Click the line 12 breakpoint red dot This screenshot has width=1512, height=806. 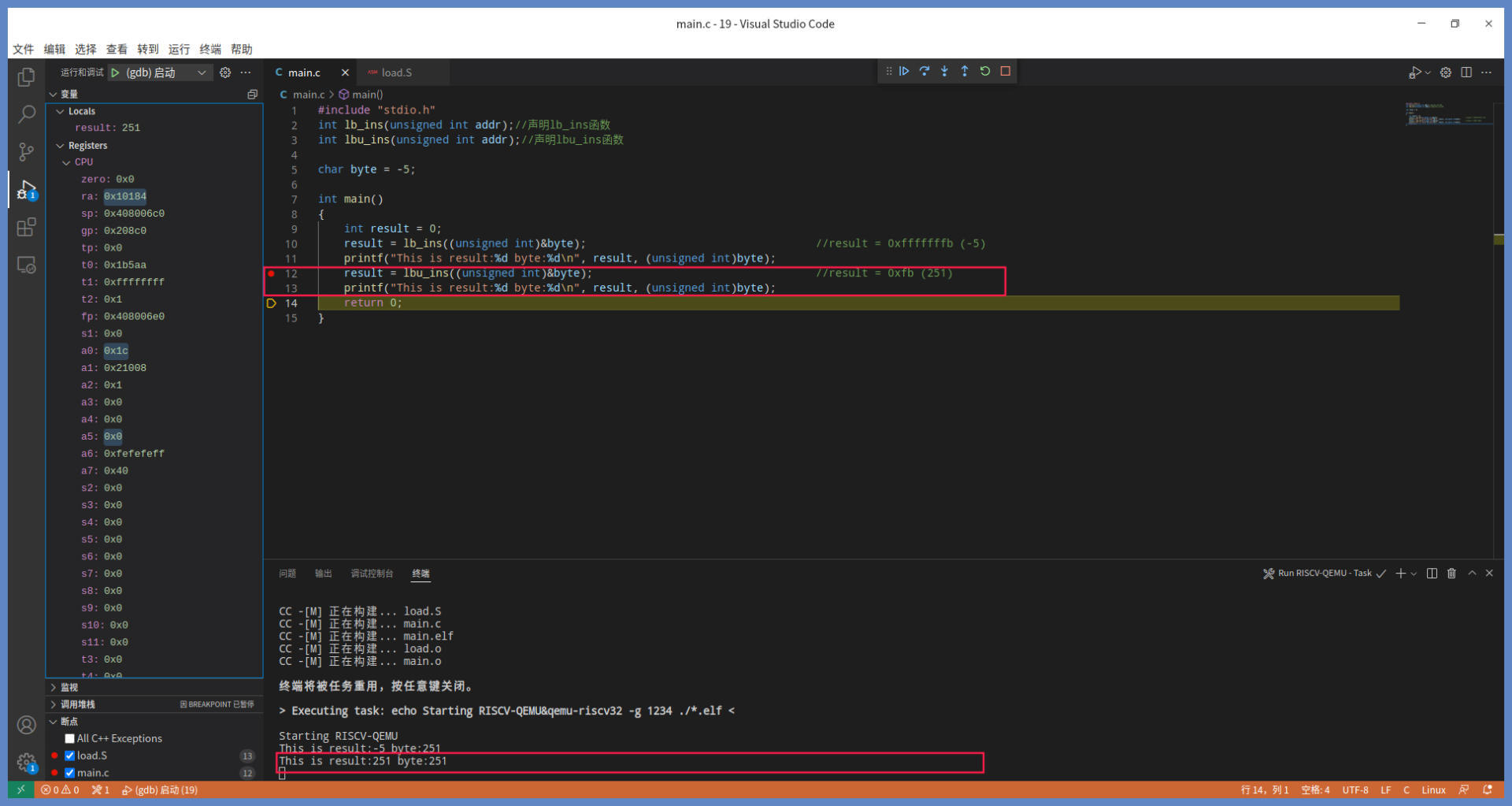pyautogui.click(x=272, y=273)
